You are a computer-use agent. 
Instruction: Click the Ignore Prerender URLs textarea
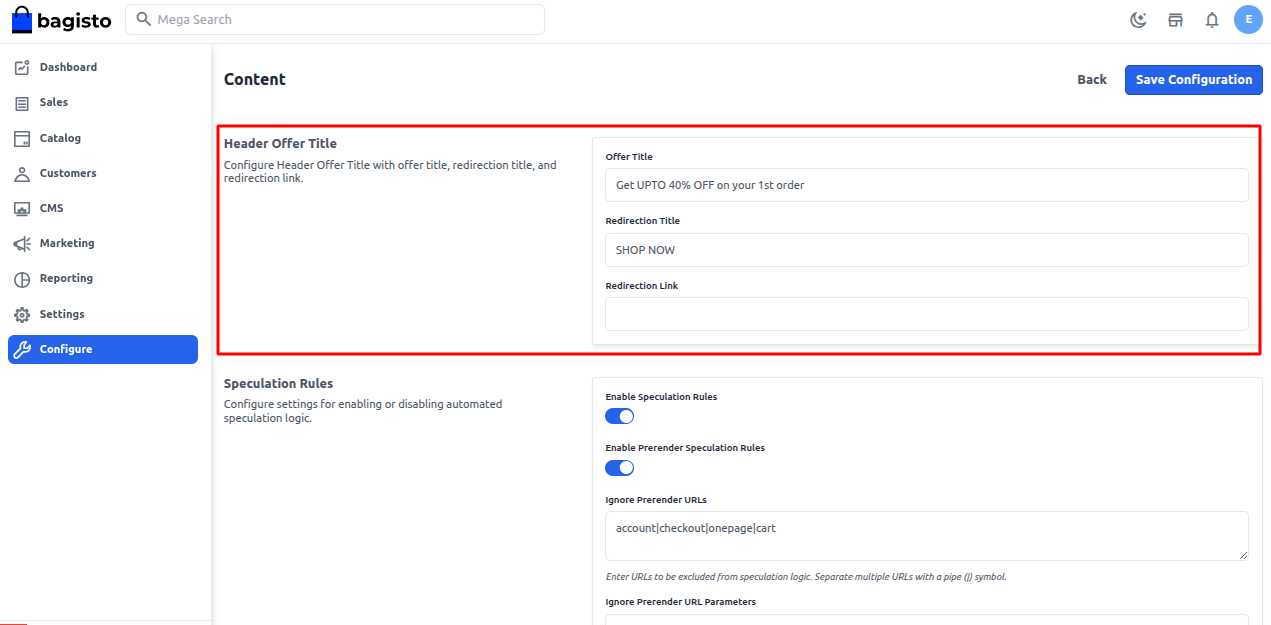pos(926,536)
